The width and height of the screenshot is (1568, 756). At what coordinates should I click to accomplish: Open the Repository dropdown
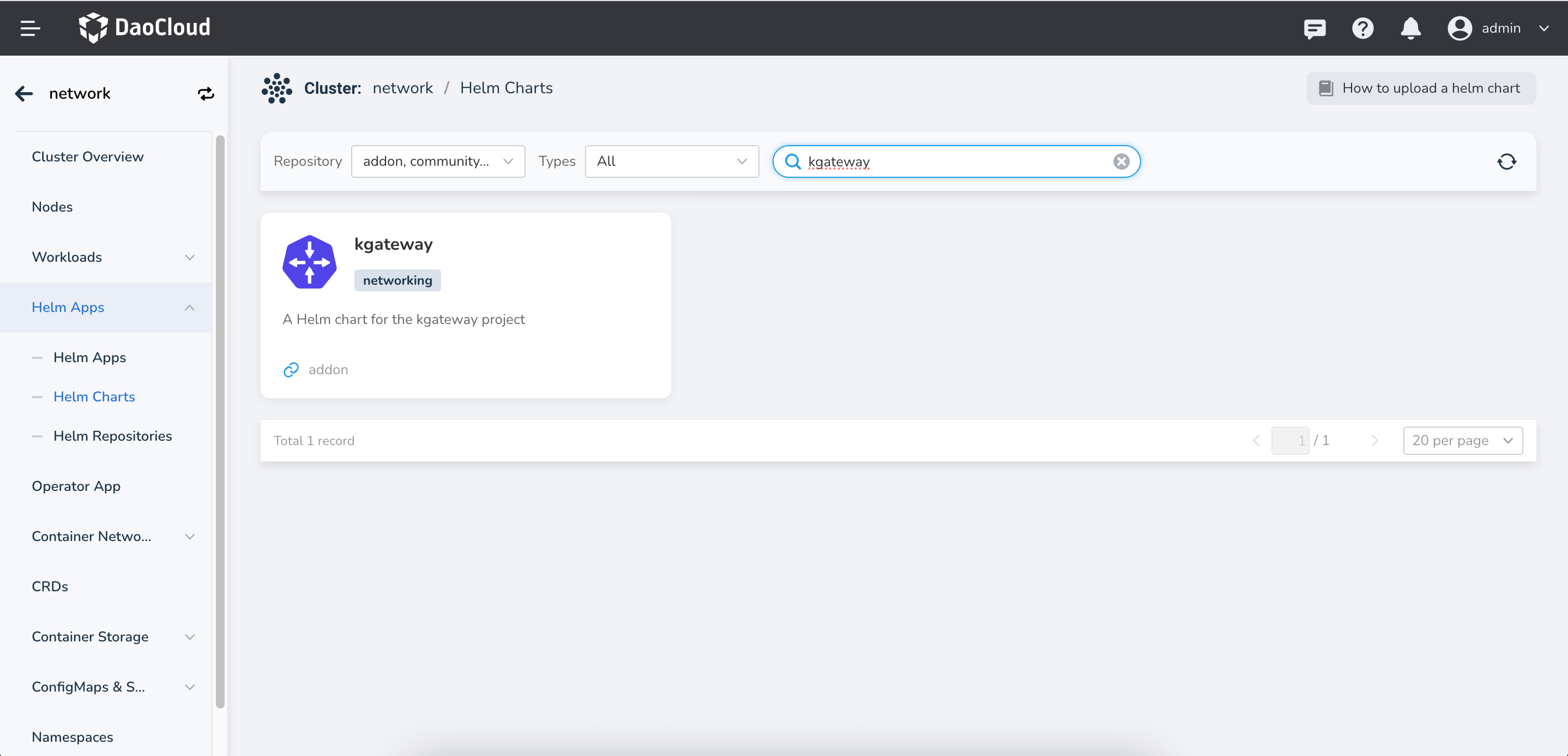point(438,161)
